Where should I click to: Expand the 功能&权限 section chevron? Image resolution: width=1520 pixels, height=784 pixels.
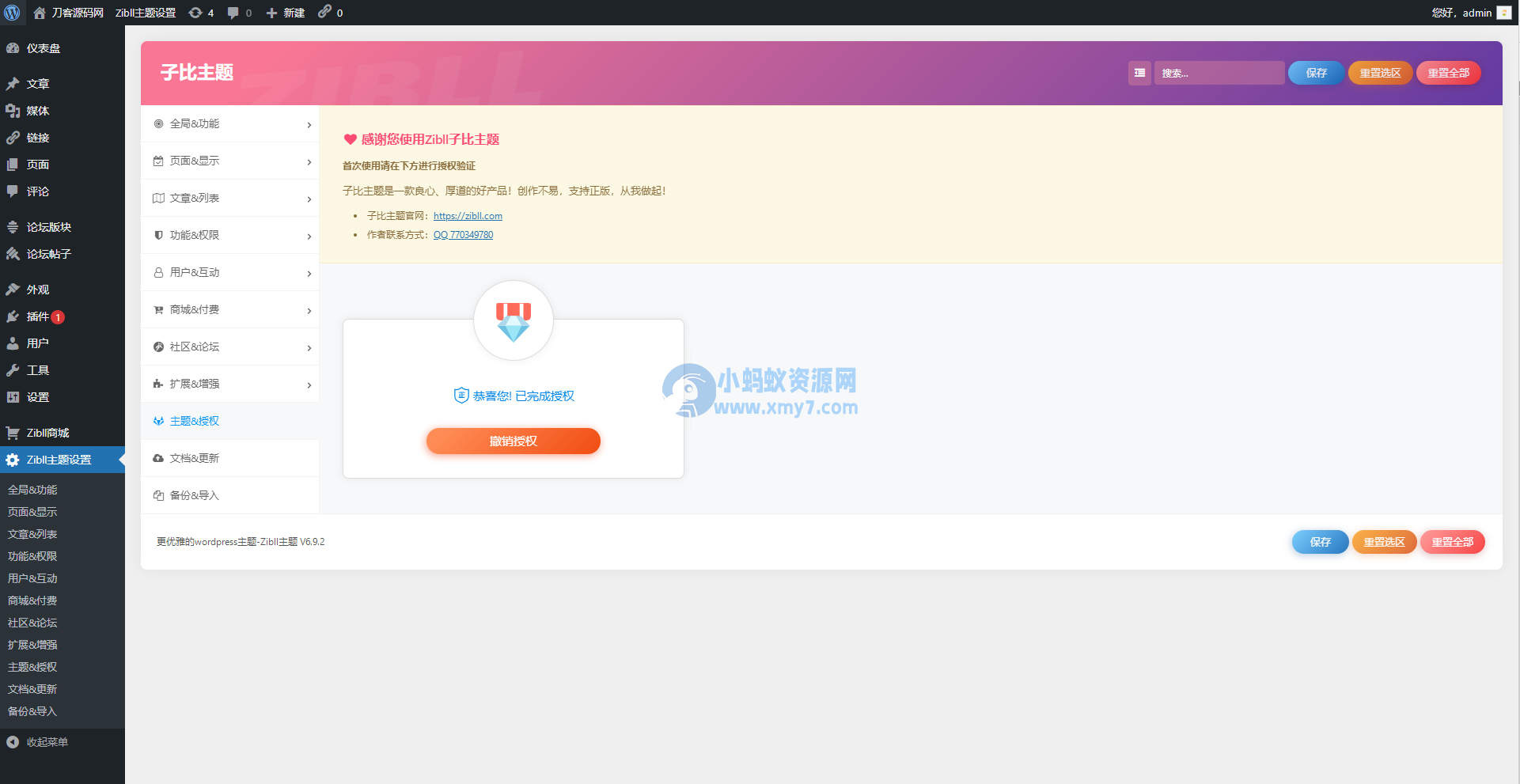(x=309, y=237)
